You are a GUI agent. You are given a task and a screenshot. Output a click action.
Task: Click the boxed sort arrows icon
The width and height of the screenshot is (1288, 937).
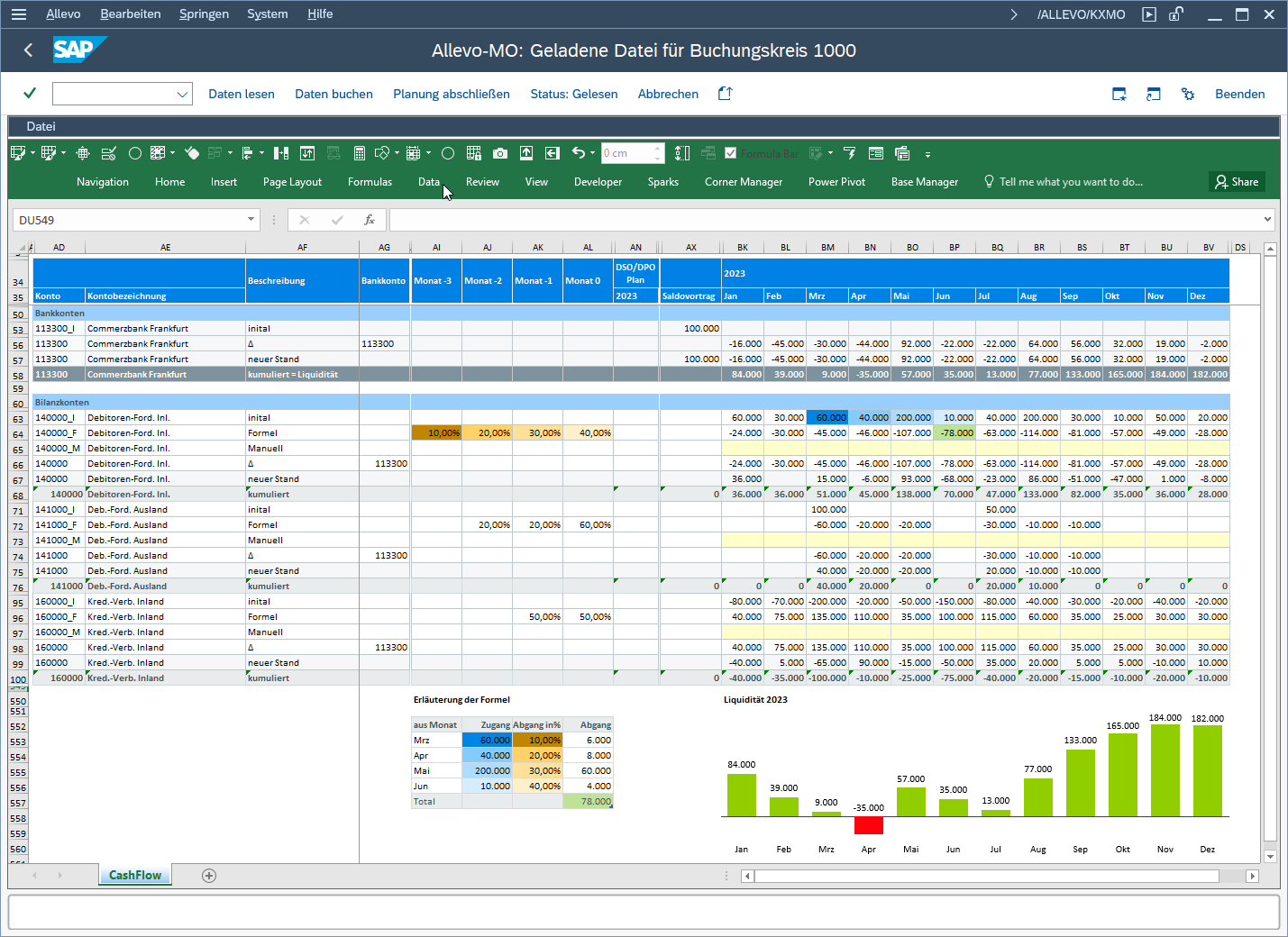tap(307, 153)
